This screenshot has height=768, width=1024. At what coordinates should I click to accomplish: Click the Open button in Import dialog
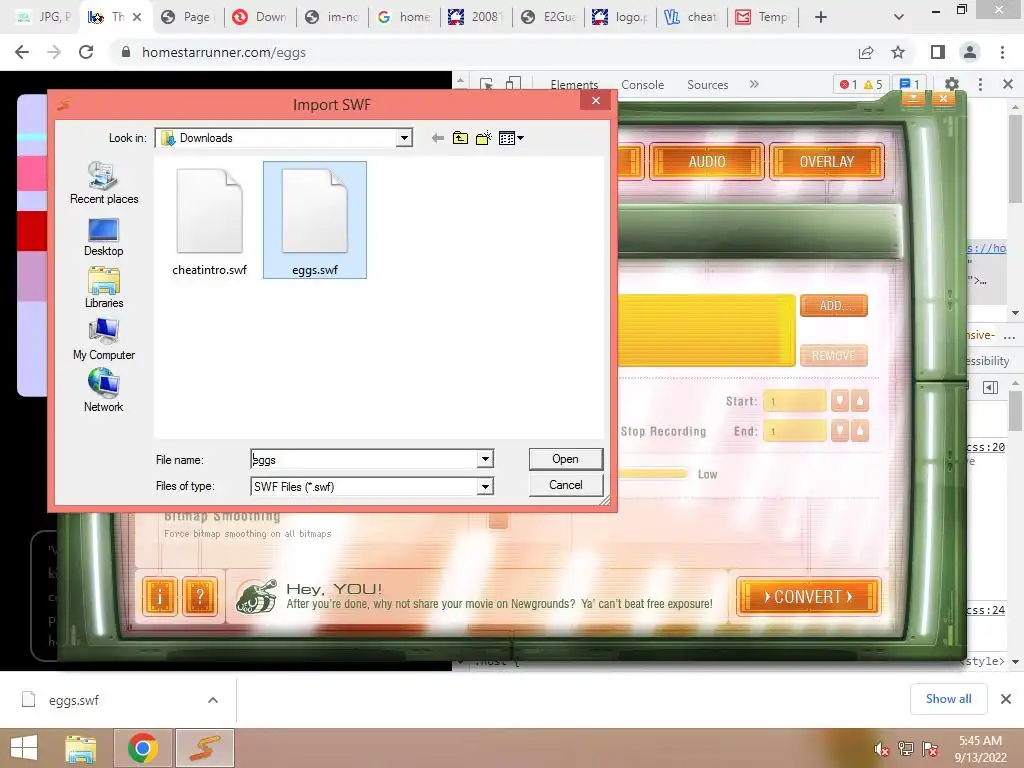[x=566, y=459]
